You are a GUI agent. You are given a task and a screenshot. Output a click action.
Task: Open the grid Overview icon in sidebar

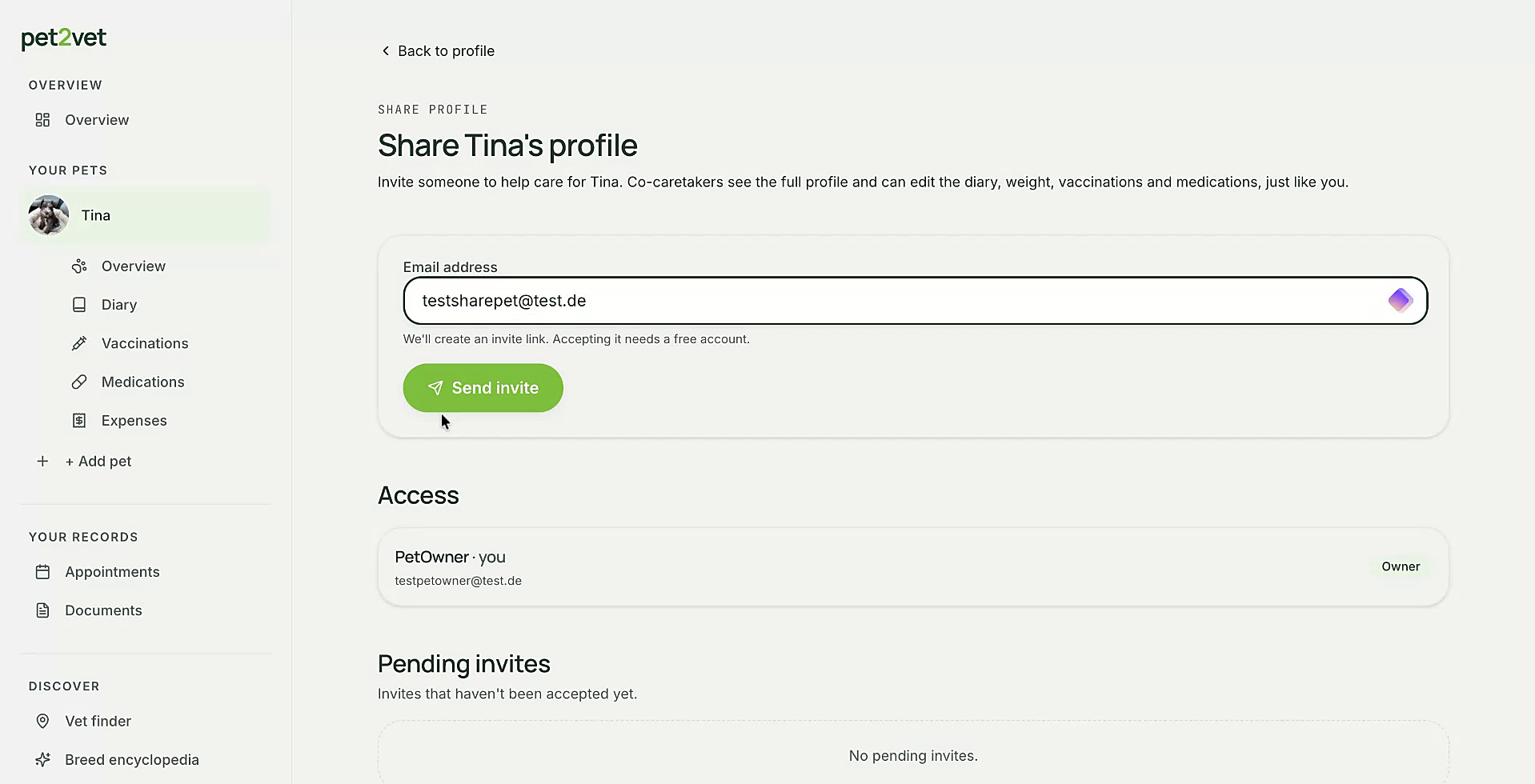pyautogui.click(x=42, y=120)
